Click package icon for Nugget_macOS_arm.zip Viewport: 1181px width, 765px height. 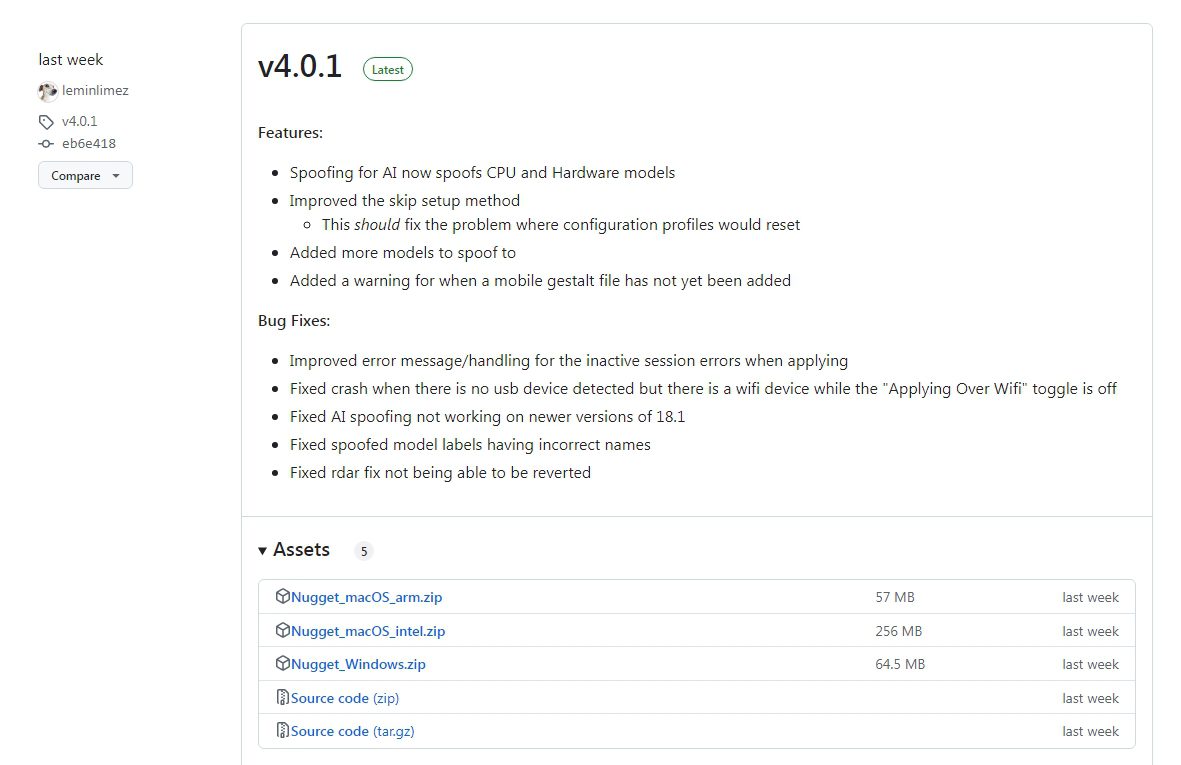click(x=283, y=597)
